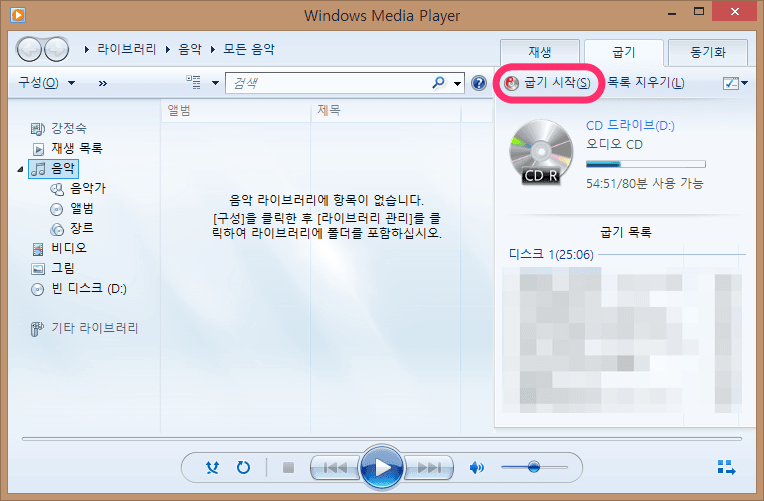Switch to the 굽기 tab

[x=624, y=52]
